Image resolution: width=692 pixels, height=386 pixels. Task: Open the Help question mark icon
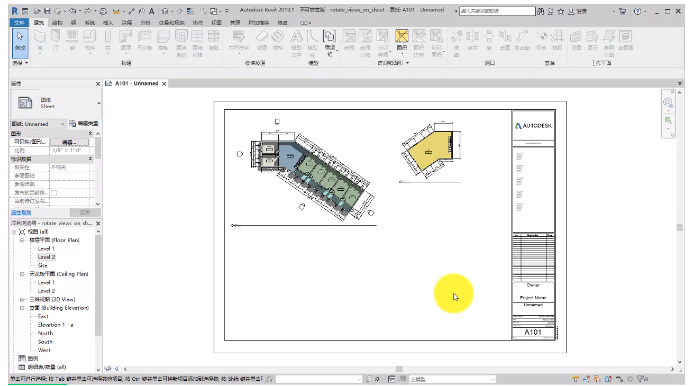[637, 11]
